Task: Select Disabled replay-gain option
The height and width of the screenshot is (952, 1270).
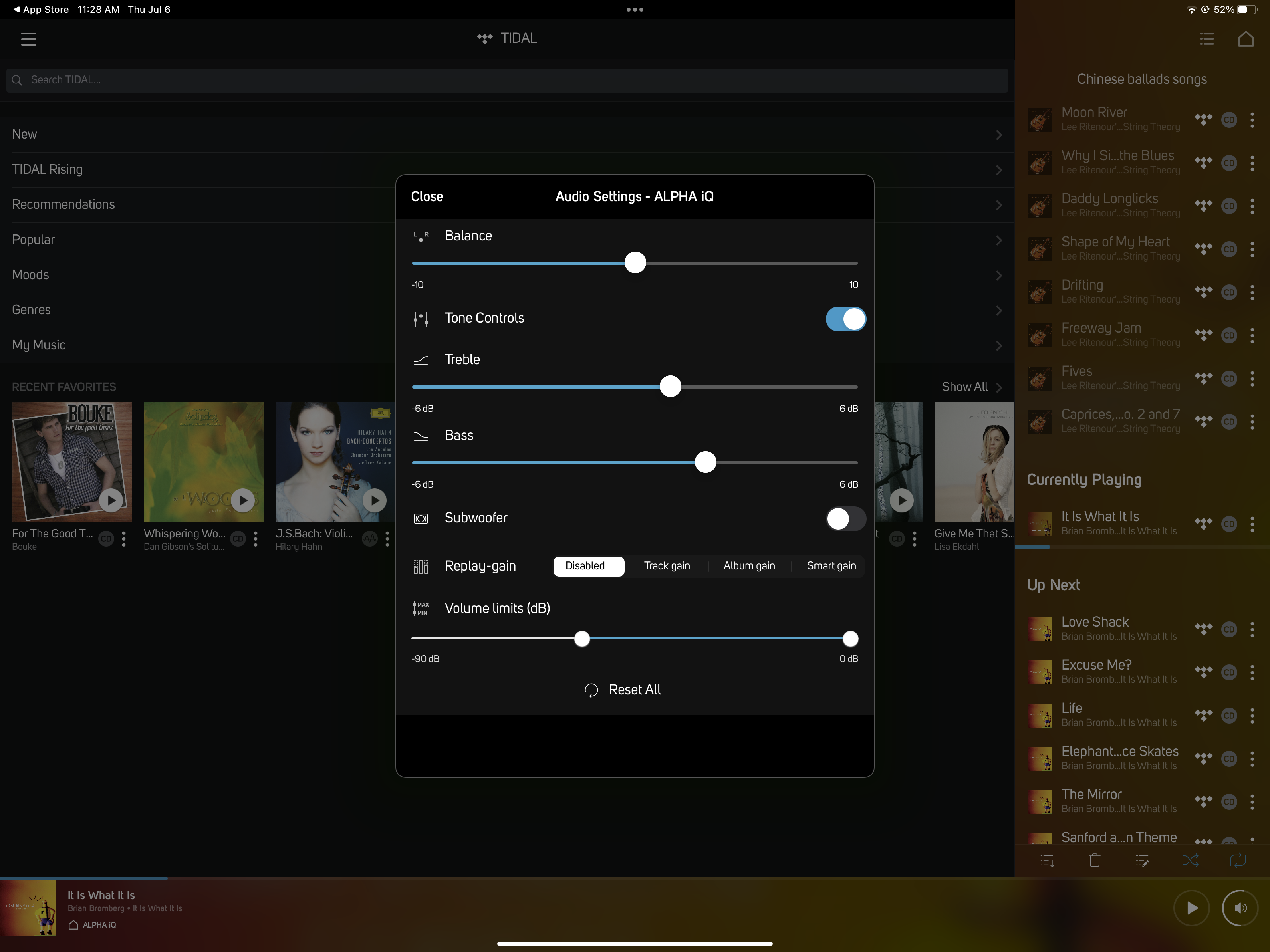Action: pos(589,566)
